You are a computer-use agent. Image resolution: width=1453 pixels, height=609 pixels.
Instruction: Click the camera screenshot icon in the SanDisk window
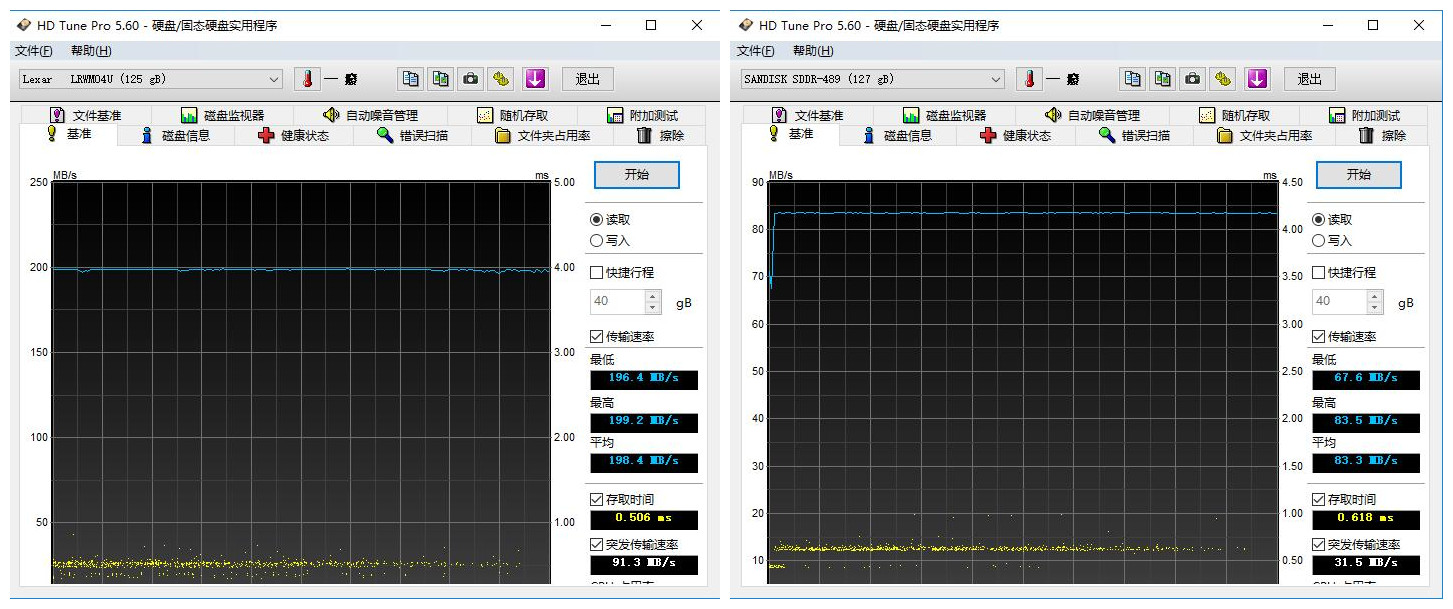[1192, 79]
